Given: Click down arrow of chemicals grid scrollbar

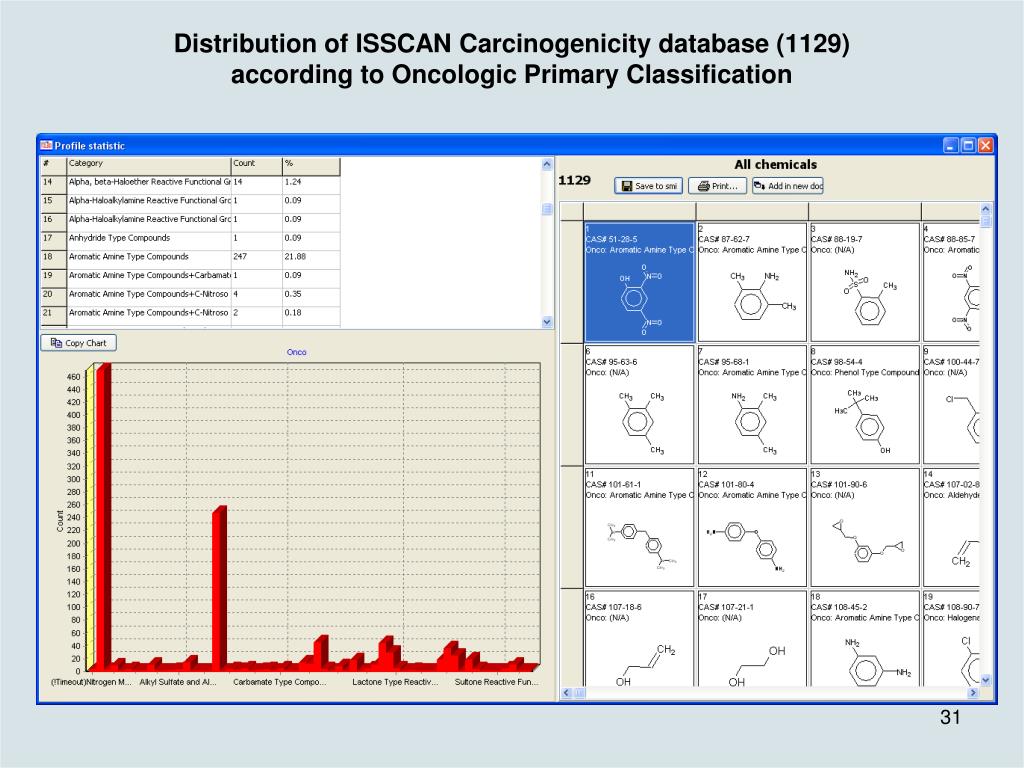Looking at the screenshot, I should point(985,680).
